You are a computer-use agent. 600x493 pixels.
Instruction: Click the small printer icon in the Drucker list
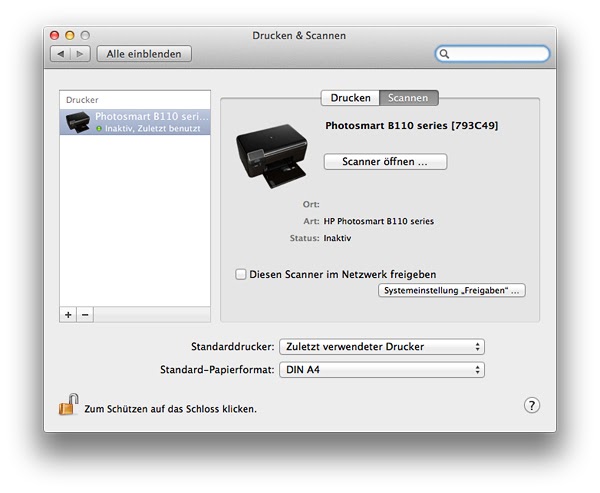[x=78, y=122]
